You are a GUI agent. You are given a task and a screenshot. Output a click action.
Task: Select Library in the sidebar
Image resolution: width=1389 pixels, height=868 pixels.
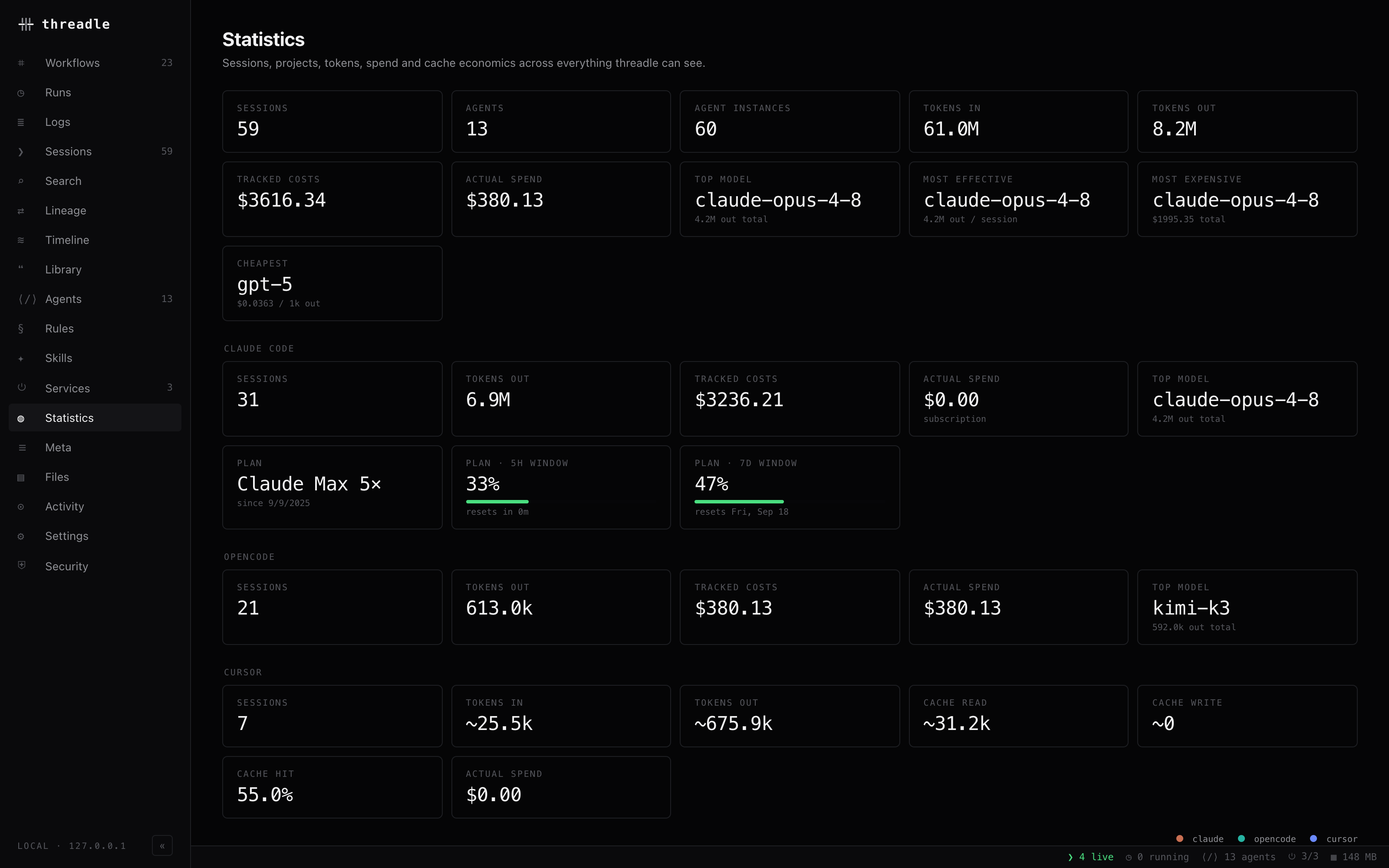pyautogui.click(x=95, y=270)
